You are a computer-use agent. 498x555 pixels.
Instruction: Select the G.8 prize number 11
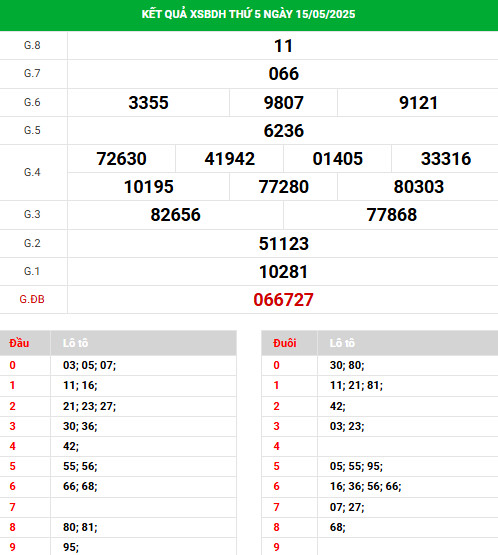coord(284,46)
